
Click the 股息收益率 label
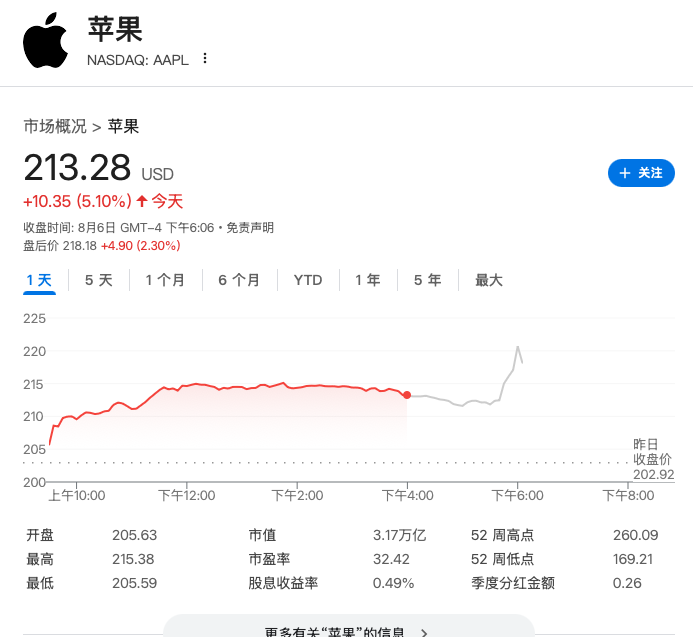pos(283,583)
